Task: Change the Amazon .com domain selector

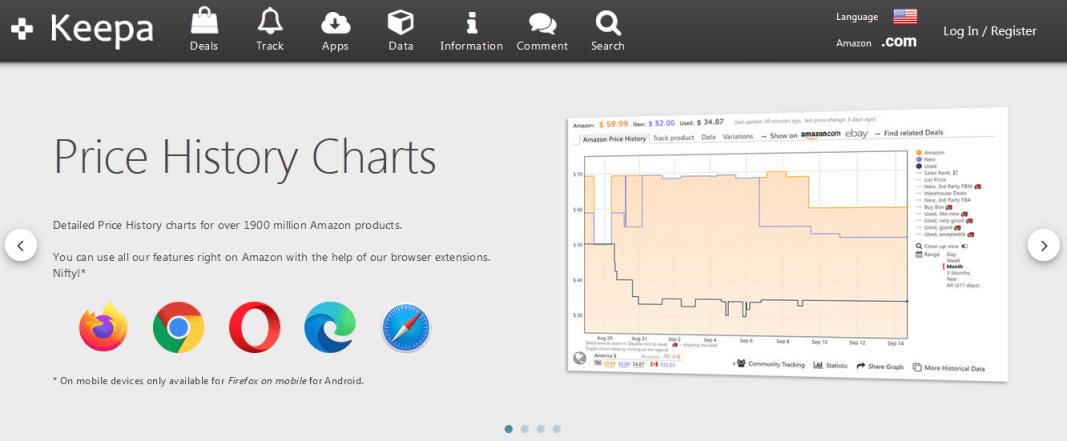Action: 899,42
